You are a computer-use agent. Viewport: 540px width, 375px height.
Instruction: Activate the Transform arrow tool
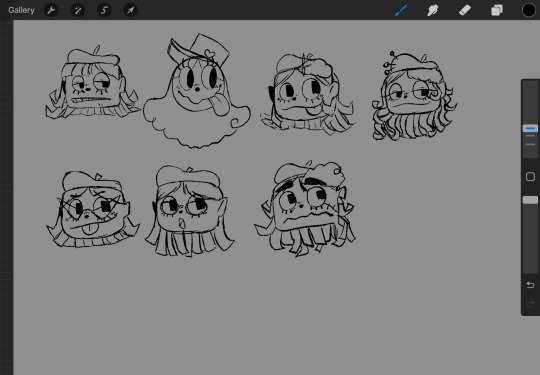pos(131,10)
